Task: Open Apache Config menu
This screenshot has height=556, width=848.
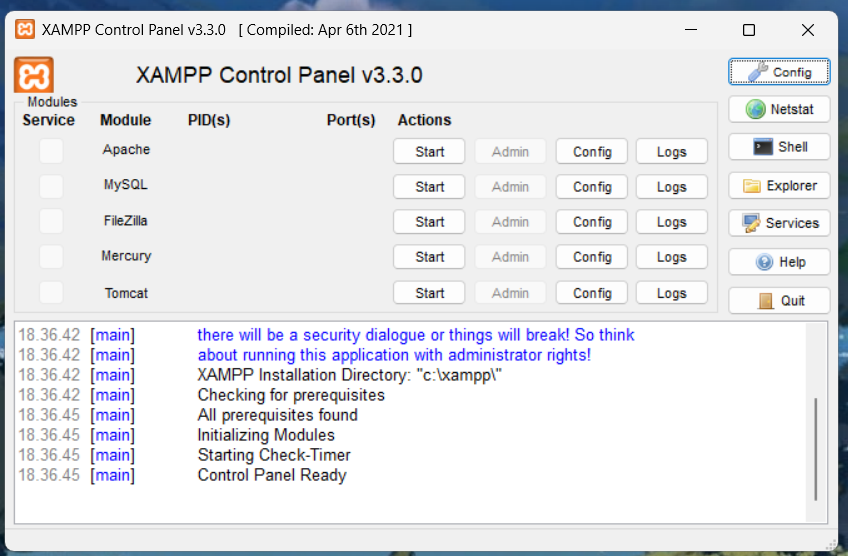Action: [592, 151]
